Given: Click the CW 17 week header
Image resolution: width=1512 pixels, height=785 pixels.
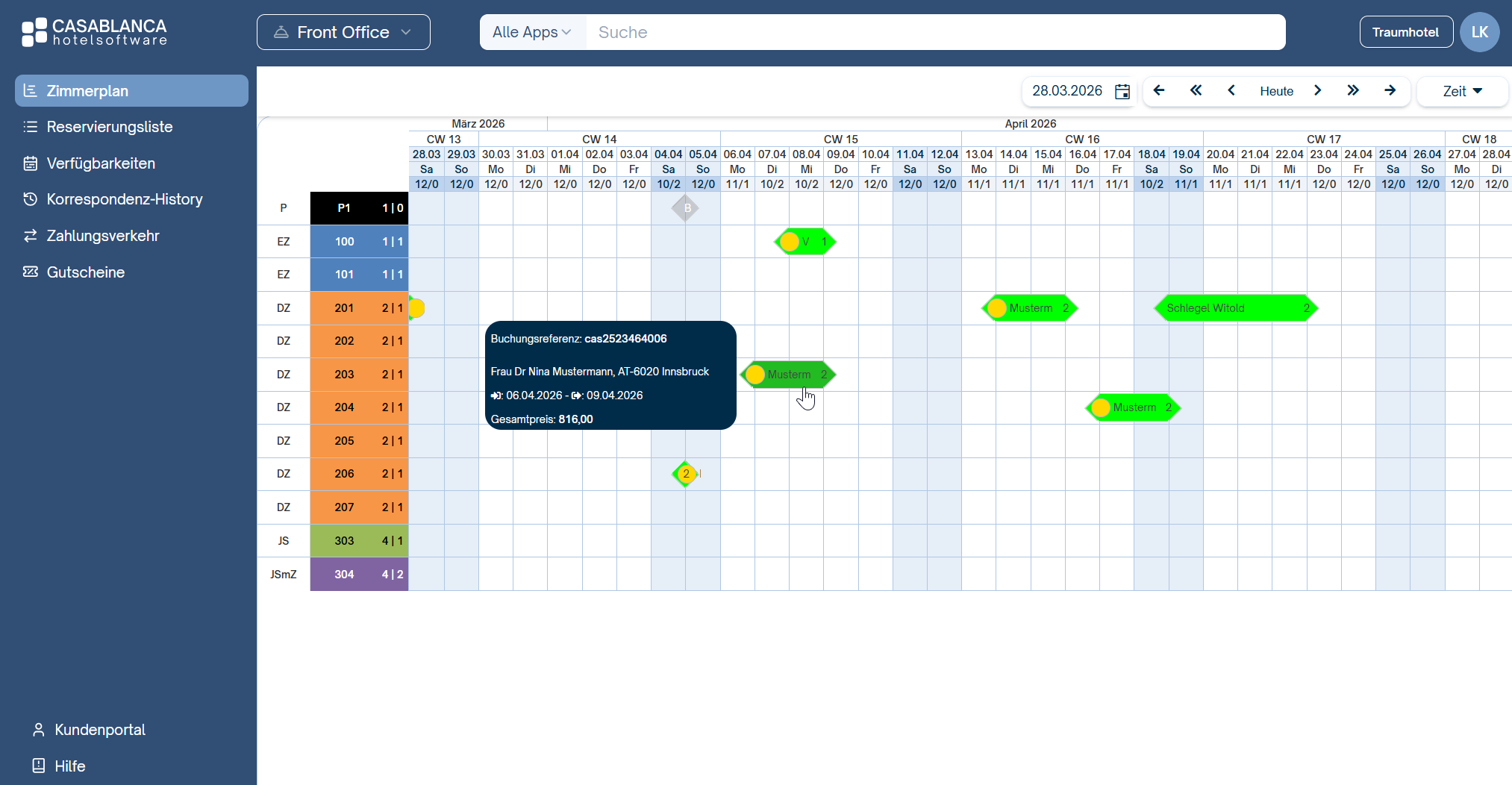Looking at the screenshot, I should pyautogui.click(x=1324, y=139).
